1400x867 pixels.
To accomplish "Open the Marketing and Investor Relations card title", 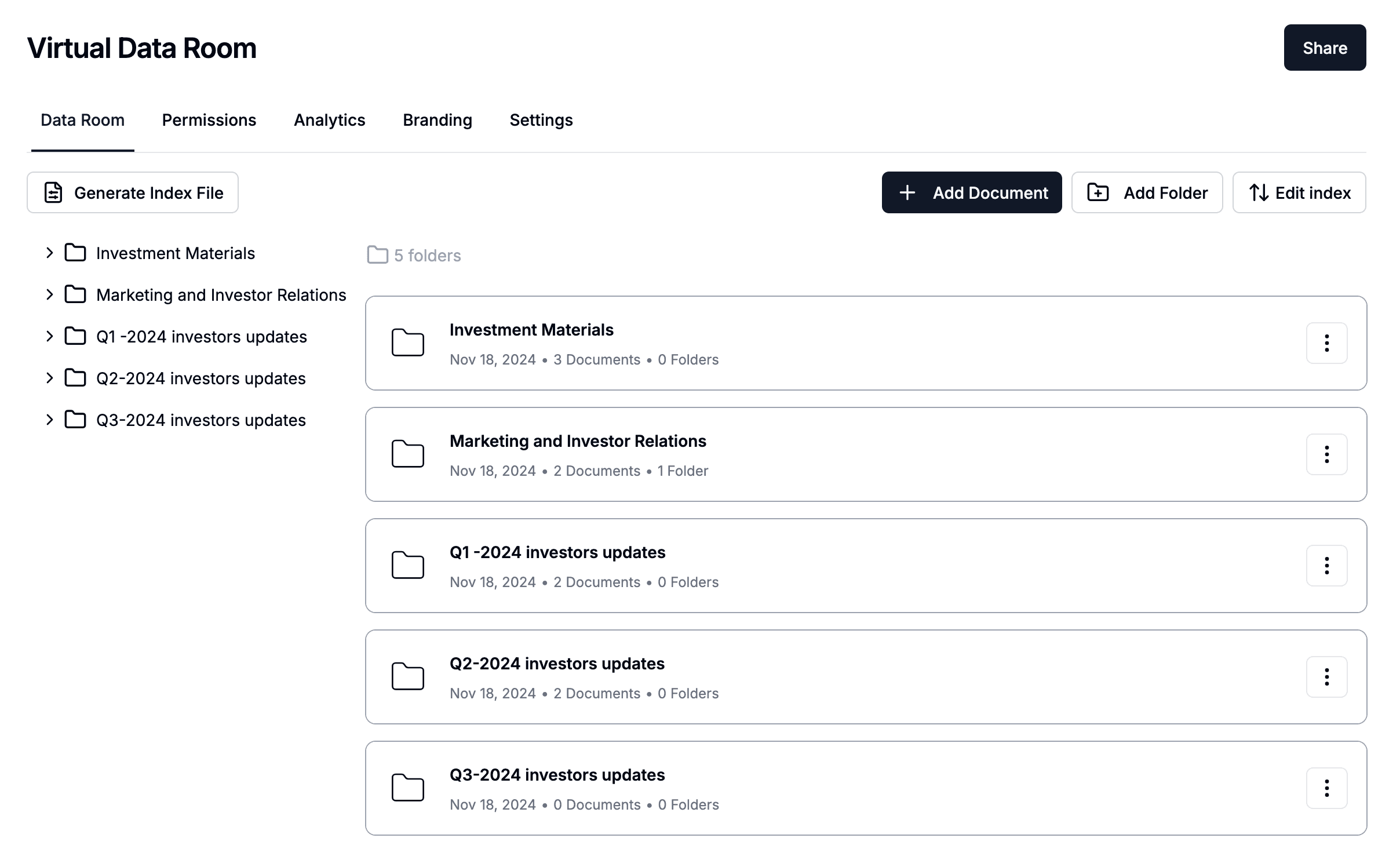I will pyautogui.click(x=578, y=441).
